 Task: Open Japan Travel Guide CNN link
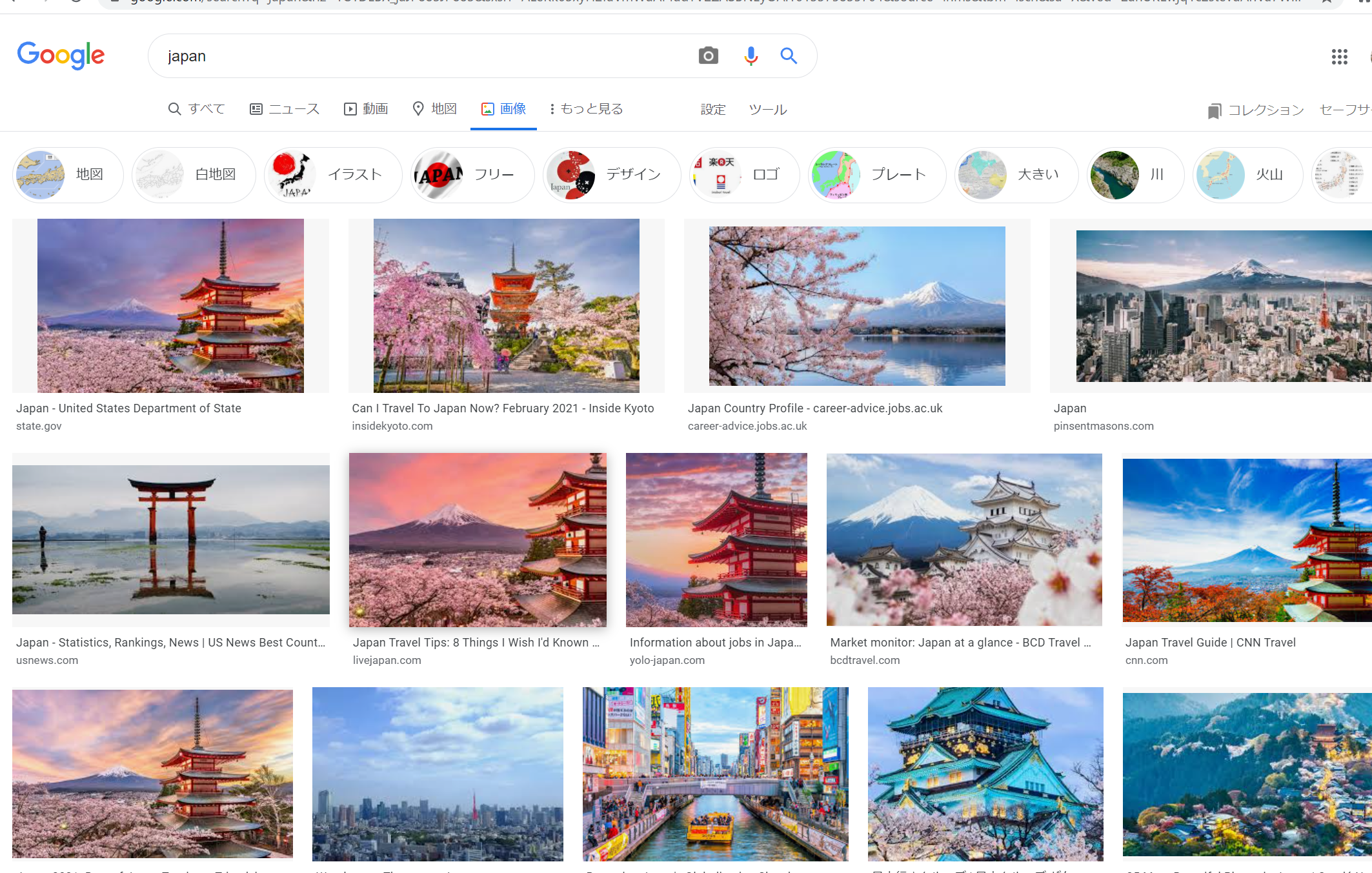pos(1210,643)
